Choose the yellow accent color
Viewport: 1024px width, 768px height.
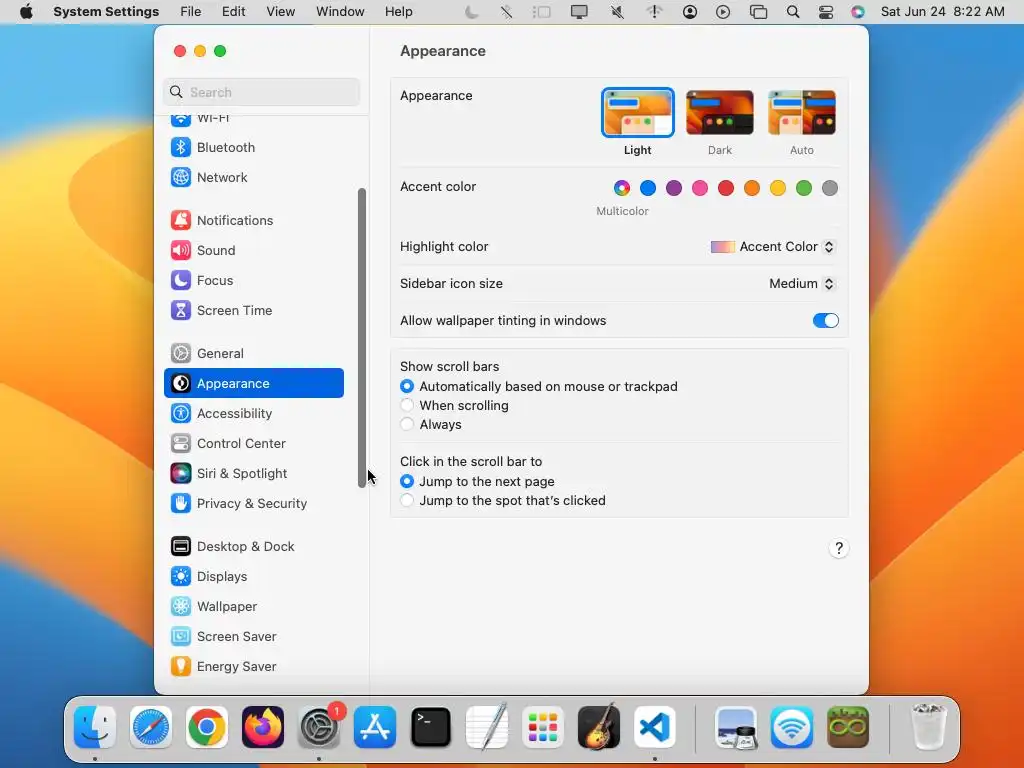[x=778, y=189]
